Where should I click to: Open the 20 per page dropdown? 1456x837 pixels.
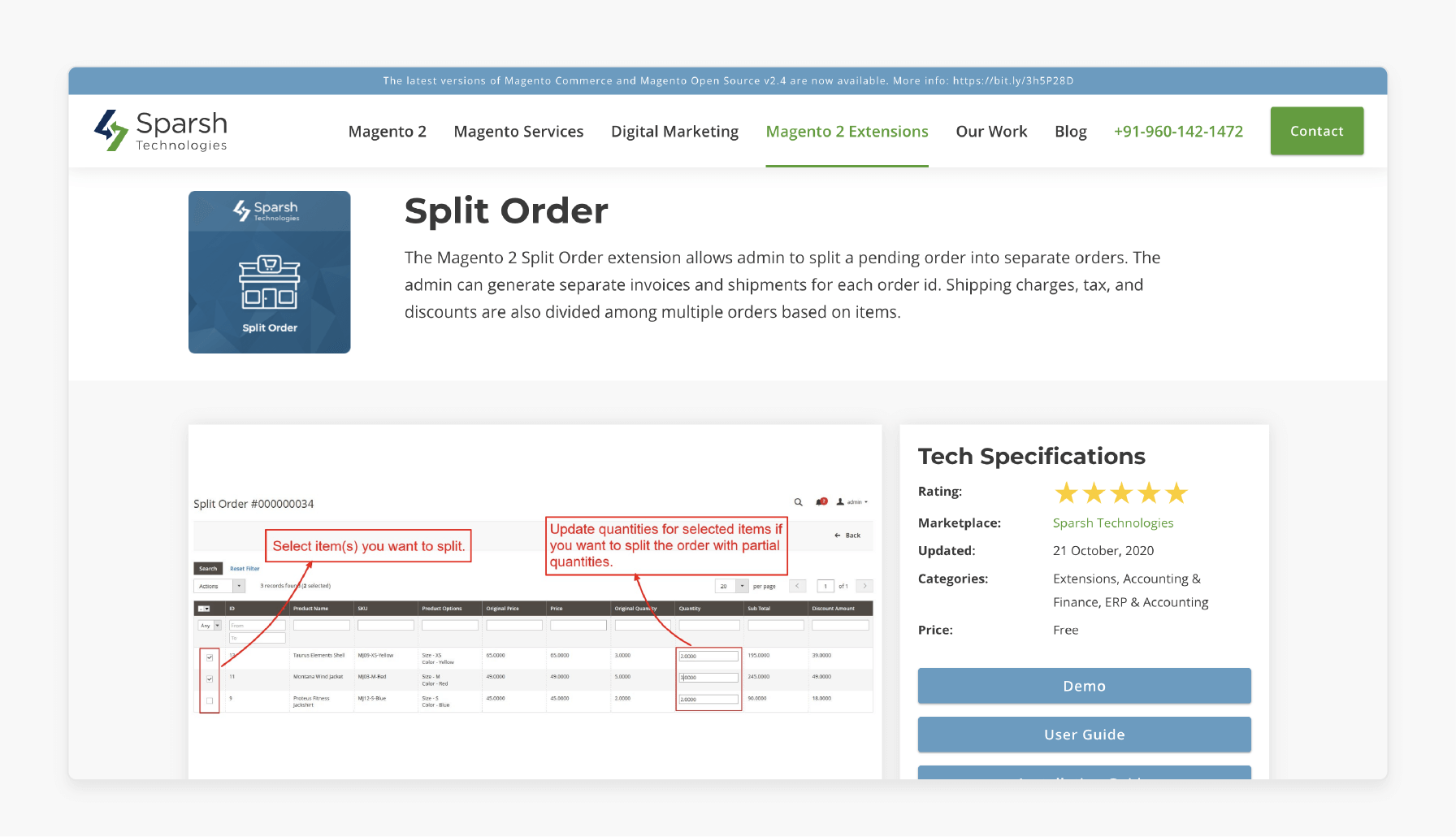pyautogui.click(x=731, y=586)
